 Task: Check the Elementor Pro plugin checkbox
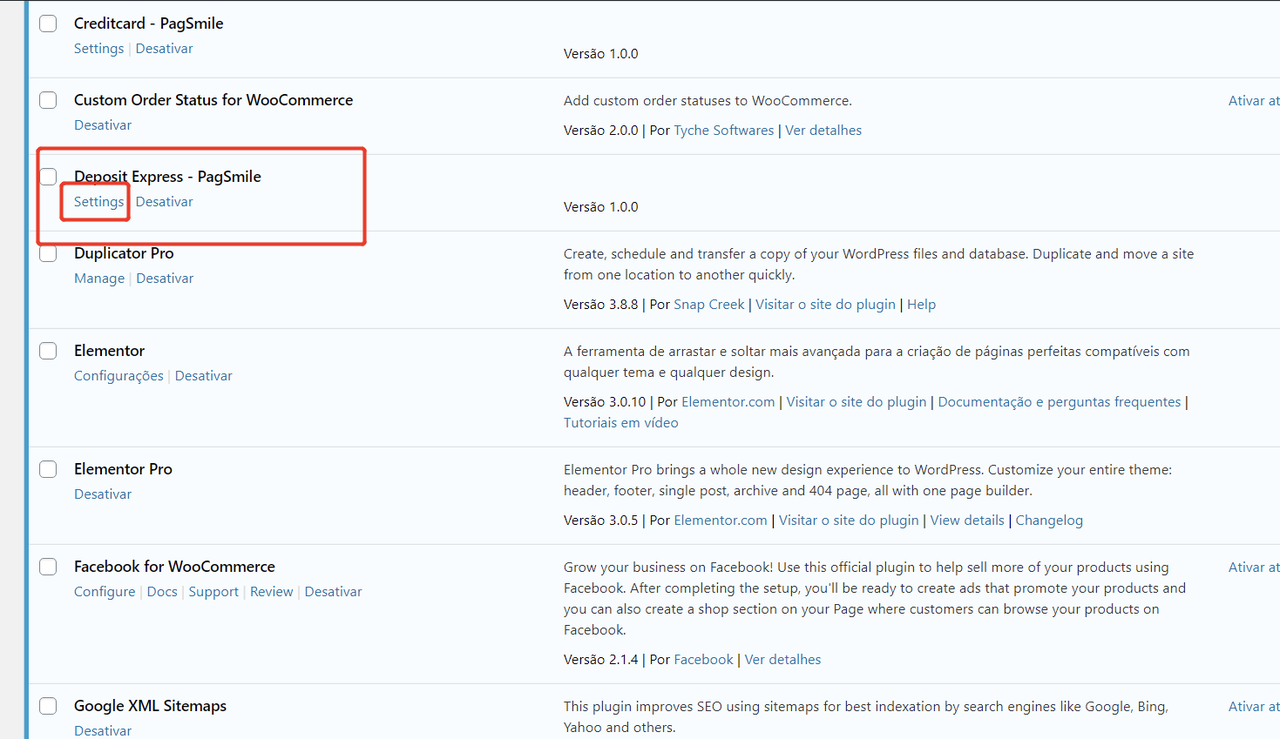click(48, 469)
